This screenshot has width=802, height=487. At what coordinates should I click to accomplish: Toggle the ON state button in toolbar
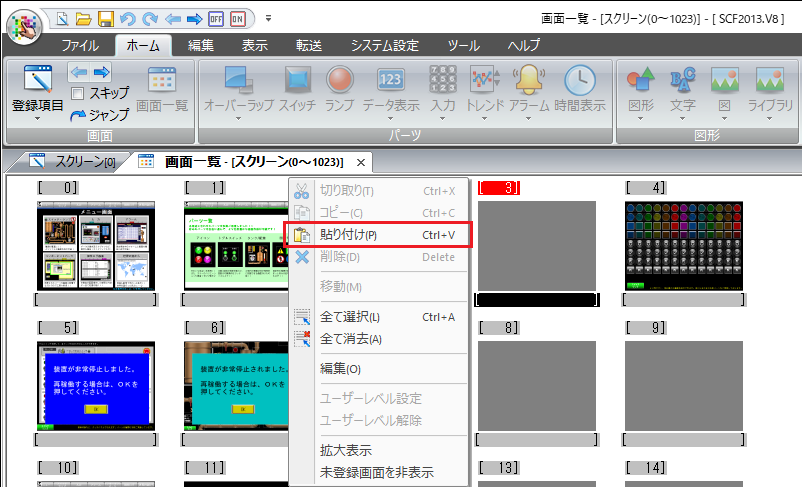pyautogui.click(x=238, y=18)
